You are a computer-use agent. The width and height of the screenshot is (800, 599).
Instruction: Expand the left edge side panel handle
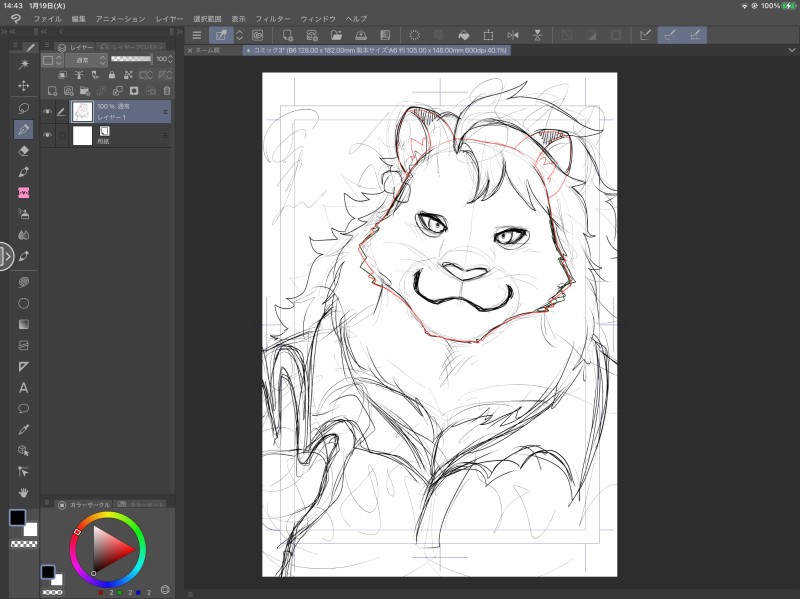click(6, 256)
